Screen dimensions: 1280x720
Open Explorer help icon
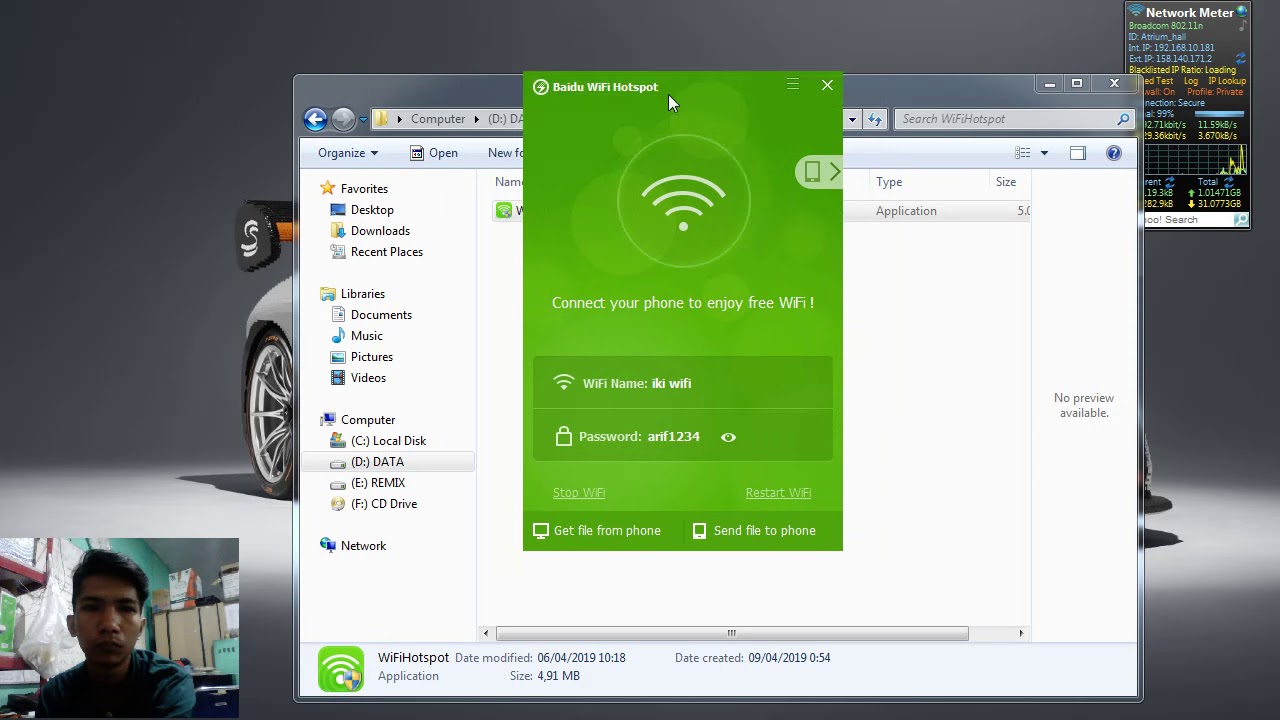[x=1114, y=153]
